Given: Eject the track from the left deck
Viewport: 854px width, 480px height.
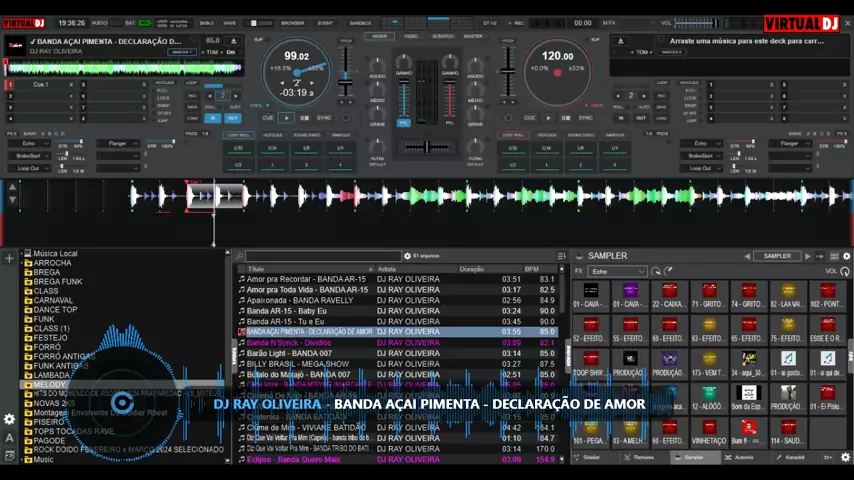Looking at the screenshot, I should click(x=234, y=41).
